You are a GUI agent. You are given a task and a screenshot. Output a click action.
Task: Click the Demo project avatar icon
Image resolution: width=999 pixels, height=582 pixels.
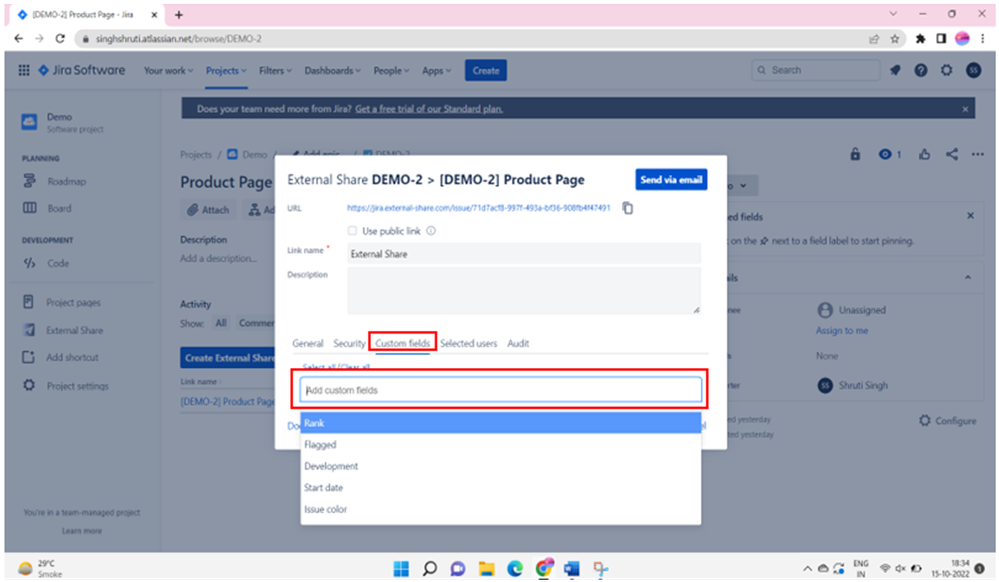coord(29,122)
